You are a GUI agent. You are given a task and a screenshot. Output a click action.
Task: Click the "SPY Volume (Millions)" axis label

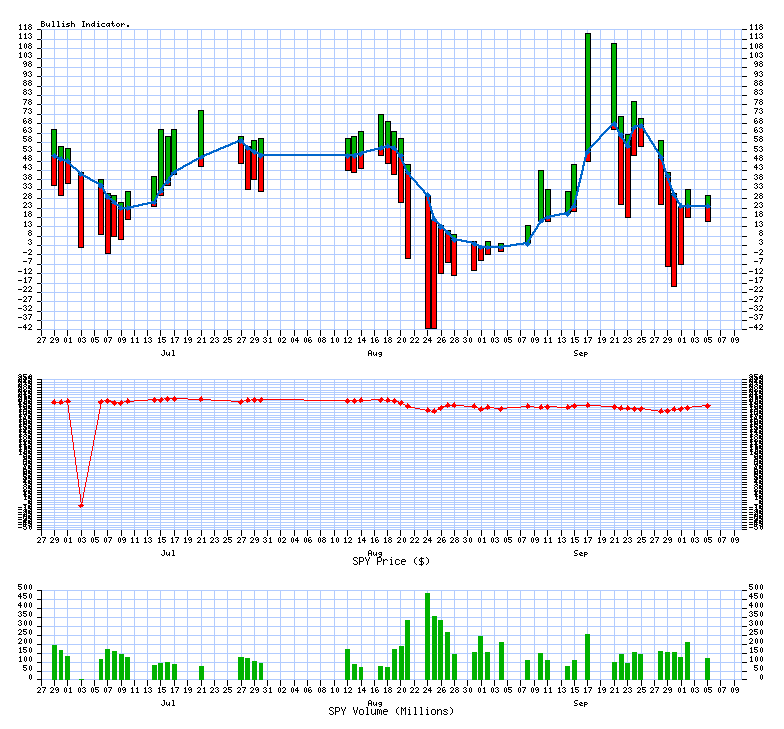click(391, 711)
